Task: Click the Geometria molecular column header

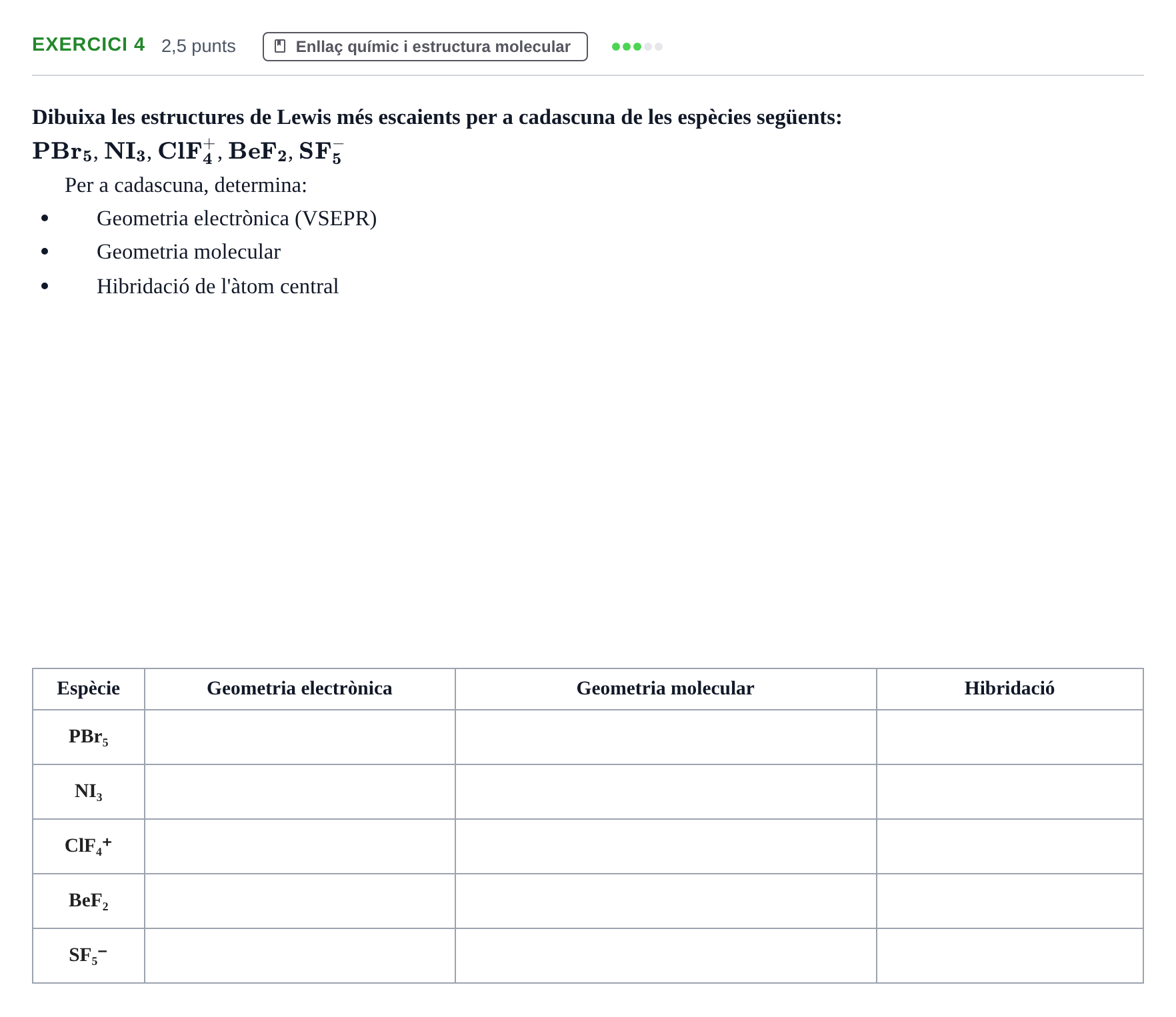Action: 666,689
